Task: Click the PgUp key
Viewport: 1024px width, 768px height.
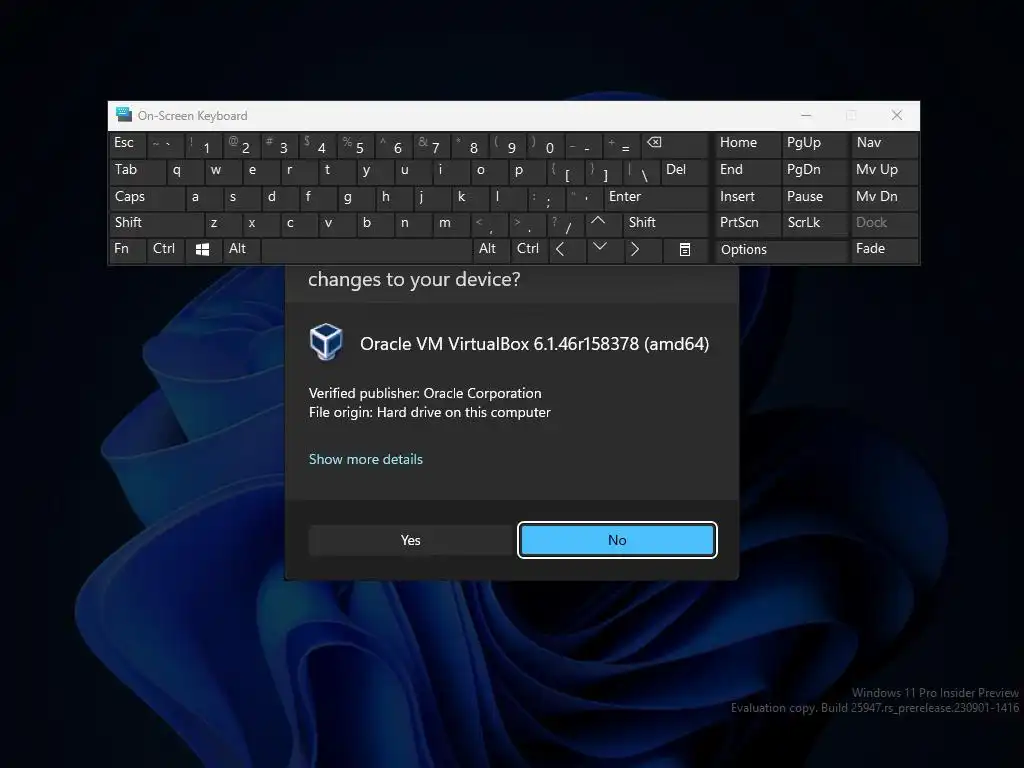Action: pyautogui.click(x=814, y=144)
